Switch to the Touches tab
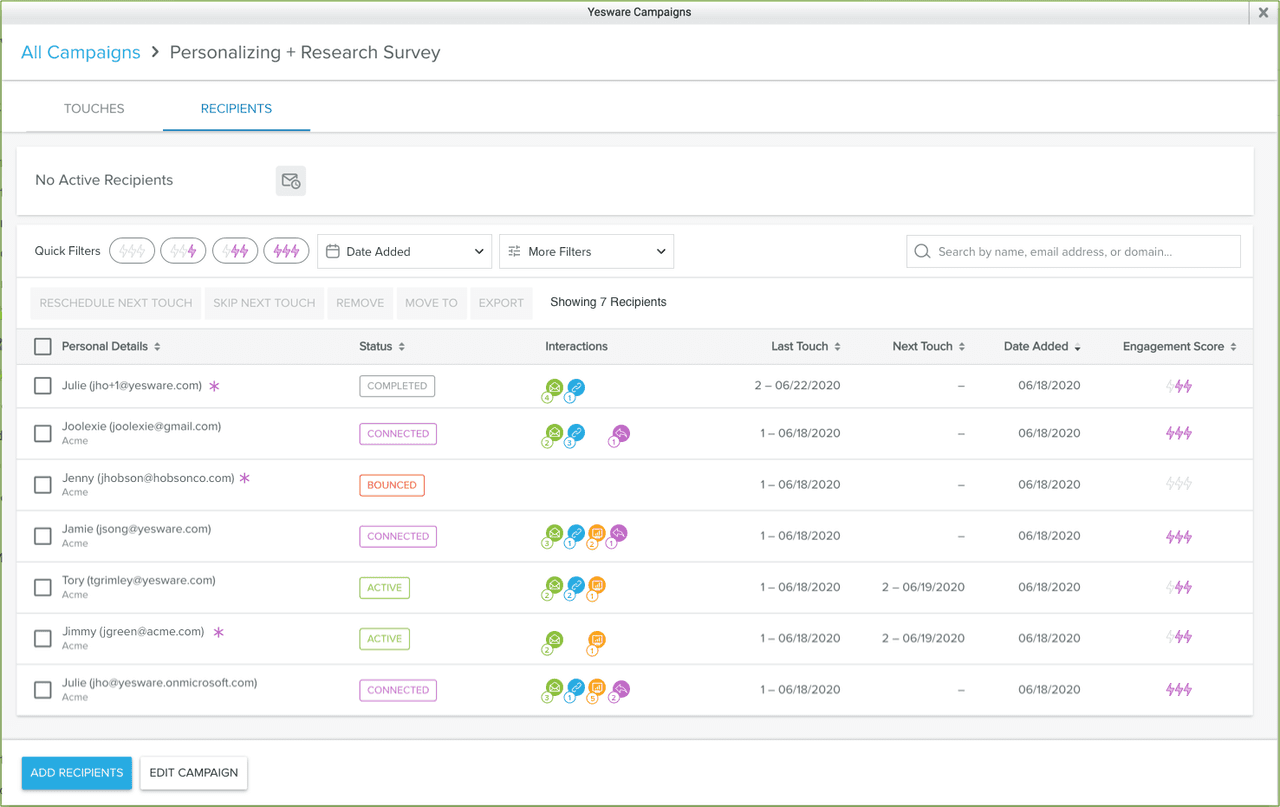This screenshot has width=1280, height=807. click(94, 109)
